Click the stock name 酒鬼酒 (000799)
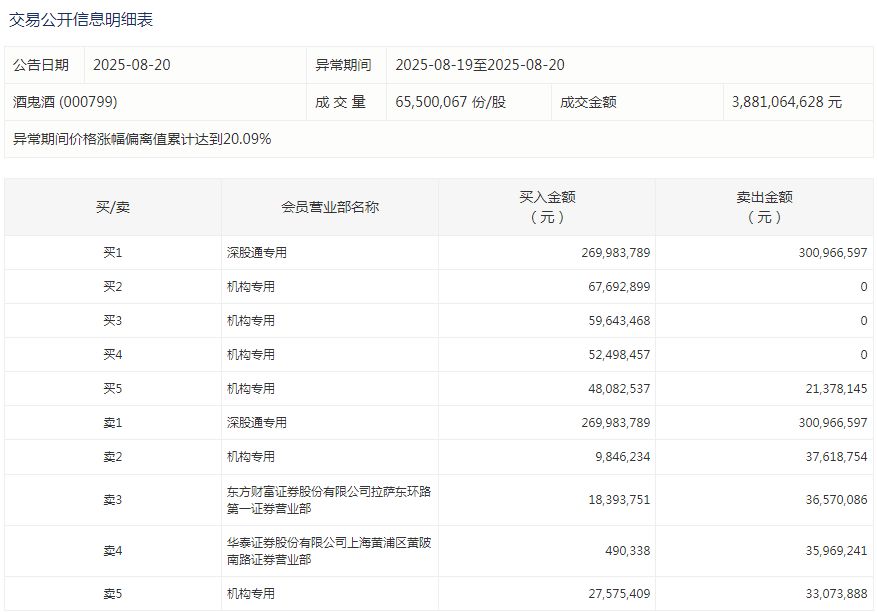 coord(65,102)
